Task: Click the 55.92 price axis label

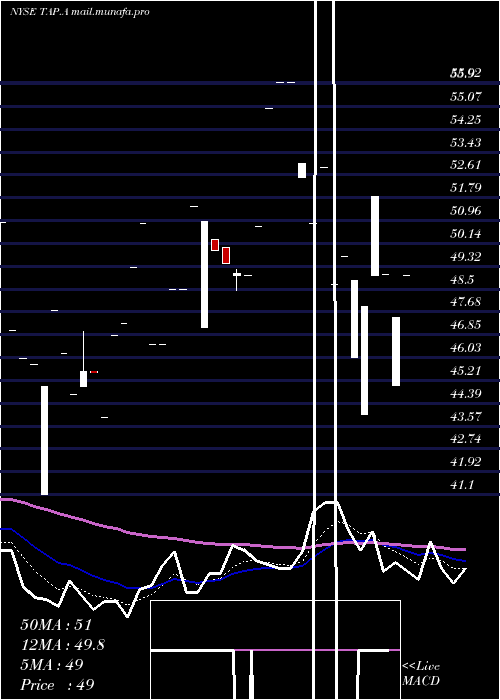Action: (x=466, y=73)
